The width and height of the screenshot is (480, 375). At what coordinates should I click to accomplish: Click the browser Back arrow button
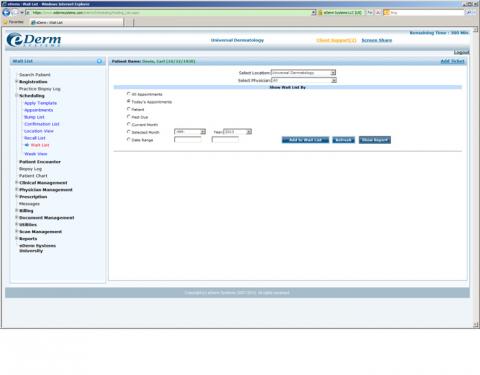[6, 13]
